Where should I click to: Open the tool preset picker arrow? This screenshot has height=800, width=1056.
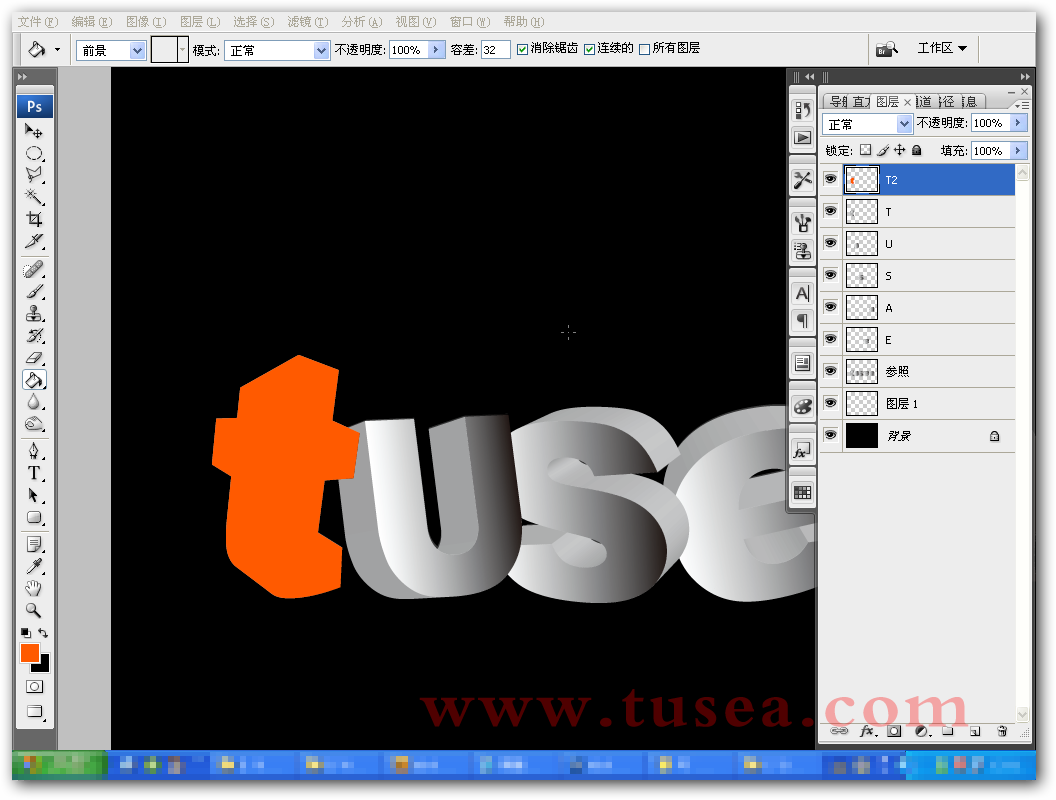tap(57, 49)
